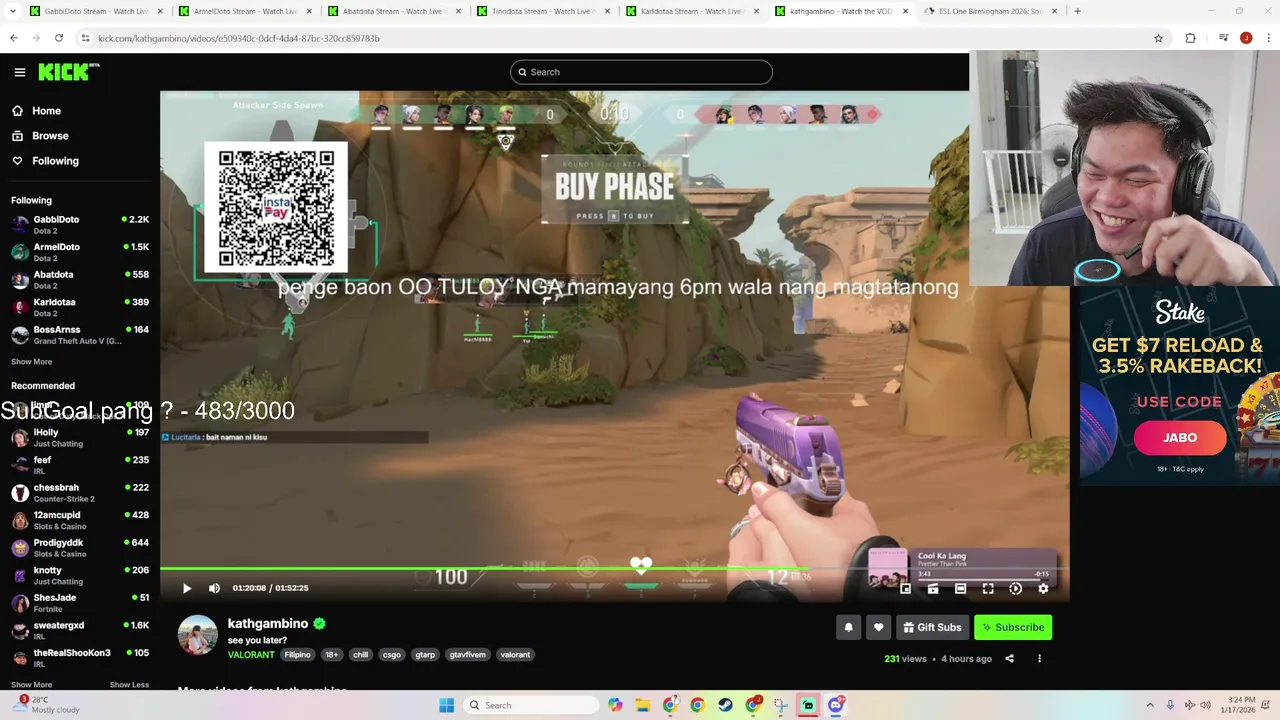Open Copilot from the taskbar
Screen dimensions: 1280x720
pyautogui.click(x=615, y=705)
